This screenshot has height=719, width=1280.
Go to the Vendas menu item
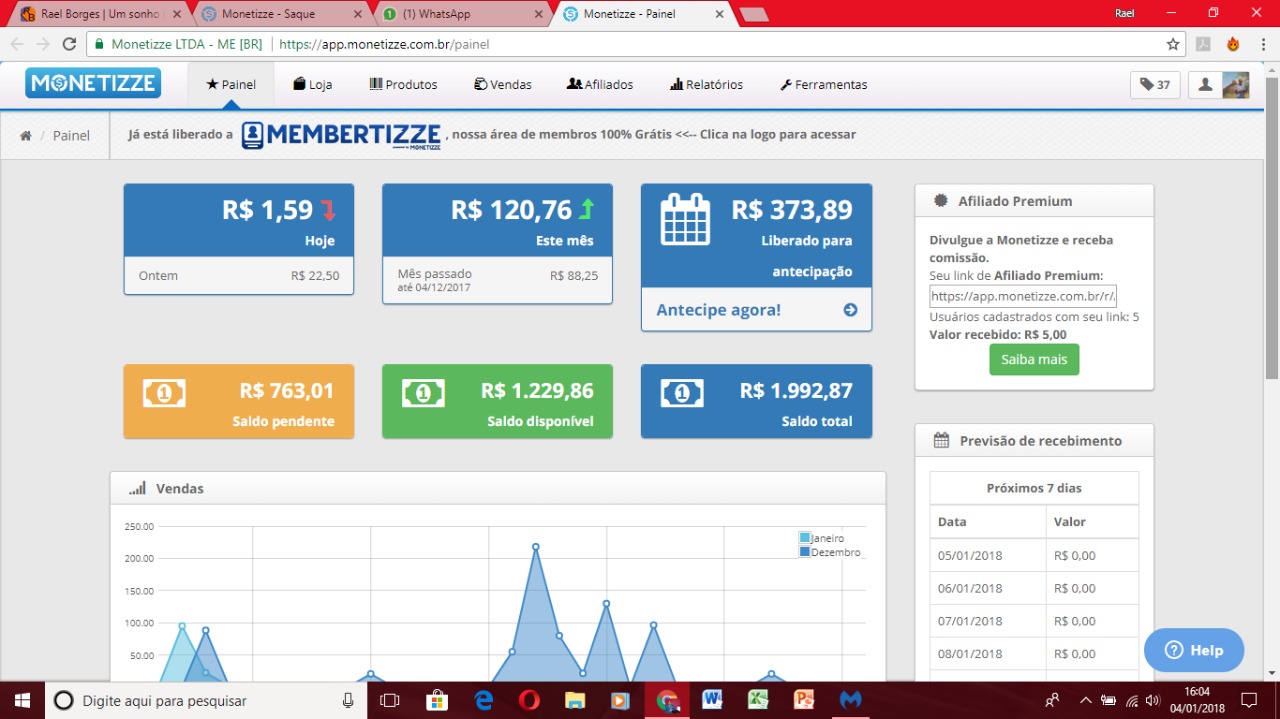(x=503, y=85)
